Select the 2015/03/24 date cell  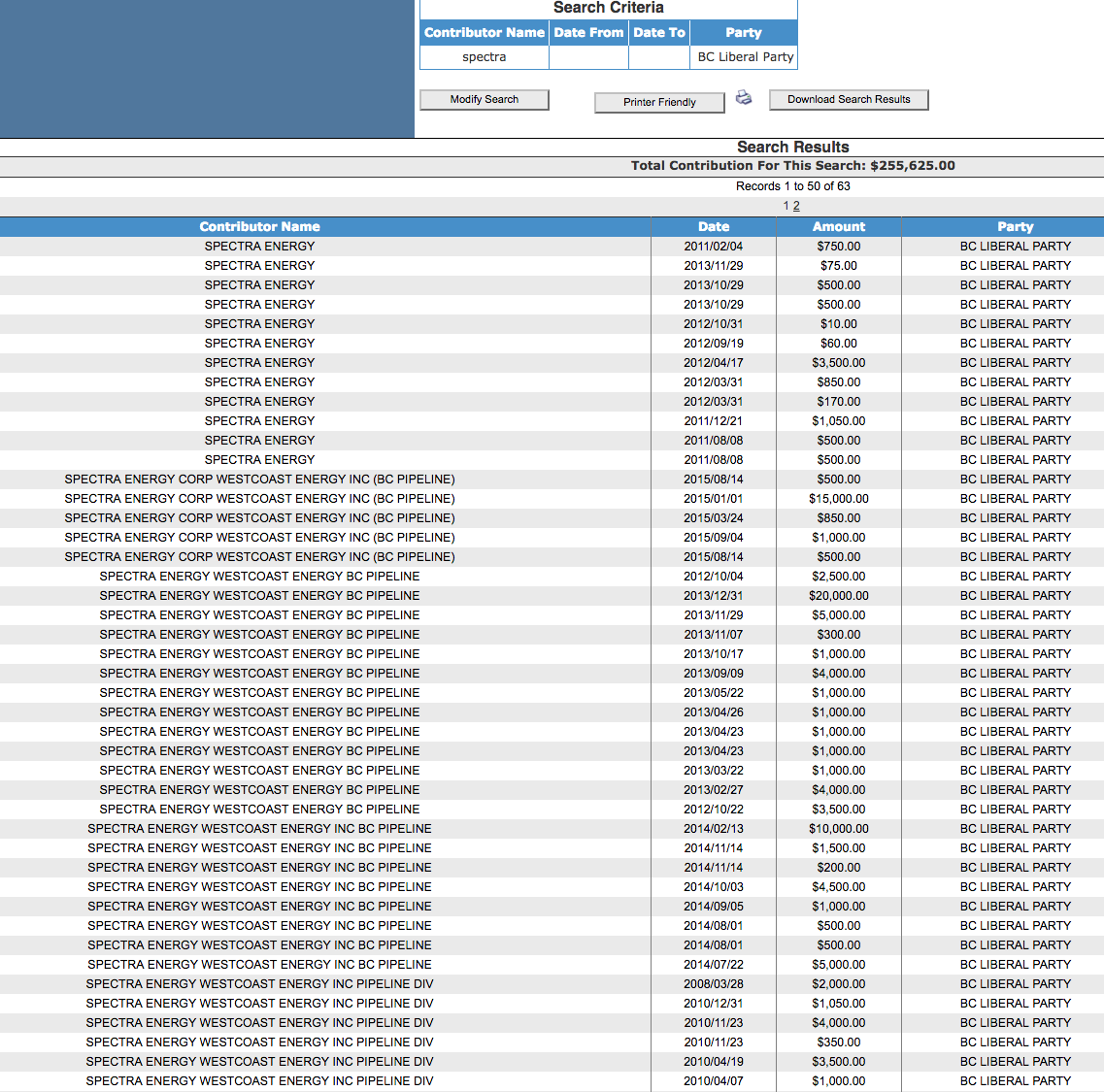click(x=714, y=517)
